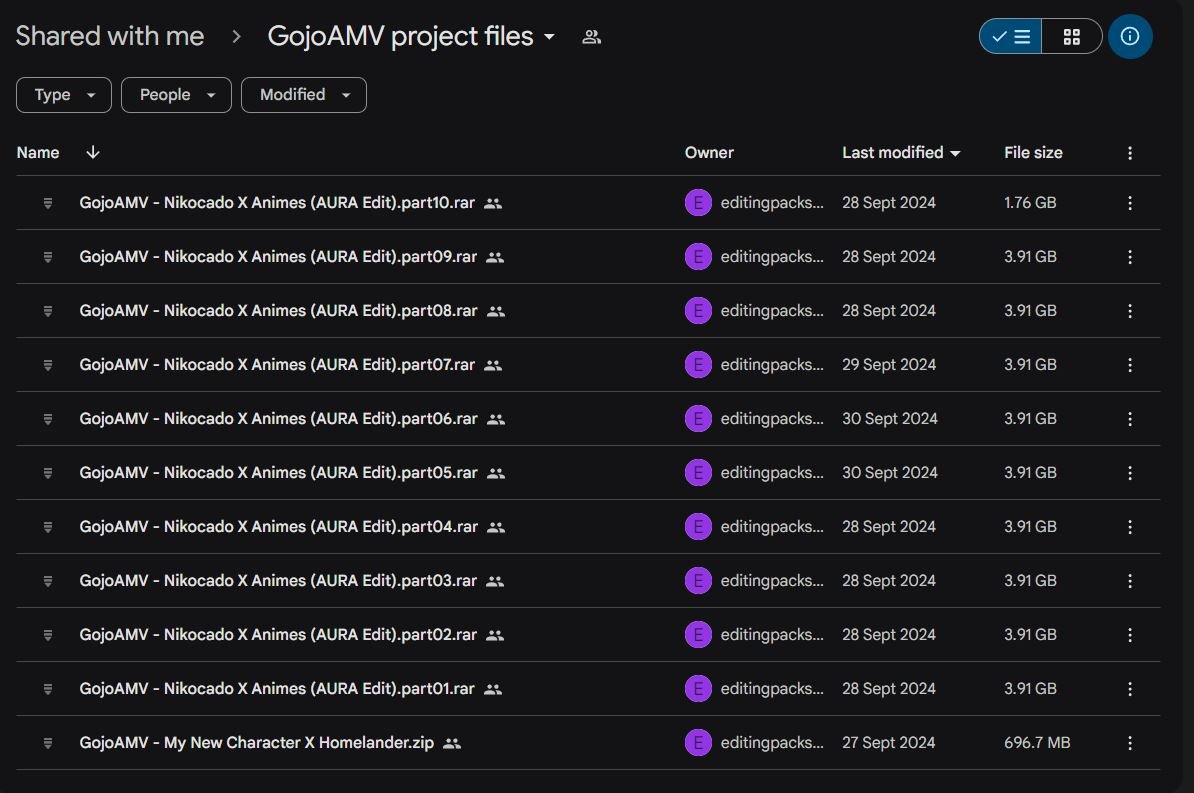Click owner name editingpacks on part03.rar row
Image resolution: width=1194 pixels, height=793 pixels.
coord(772,581)
